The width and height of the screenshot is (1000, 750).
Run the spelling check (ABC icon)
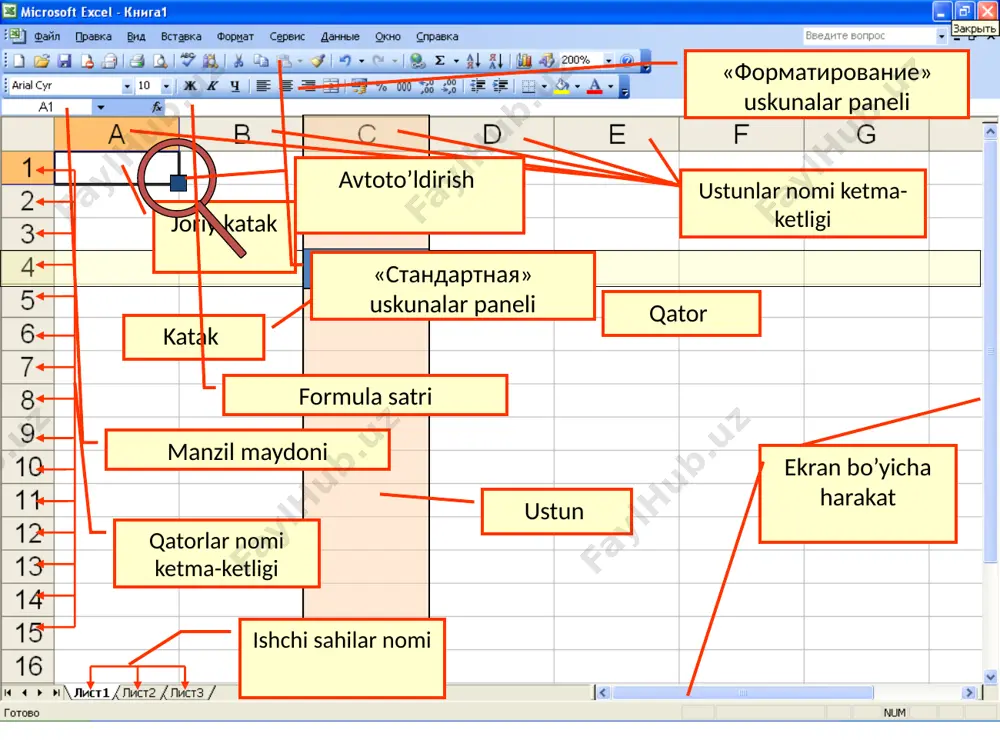pyautogui.click(x=188, y=61)
